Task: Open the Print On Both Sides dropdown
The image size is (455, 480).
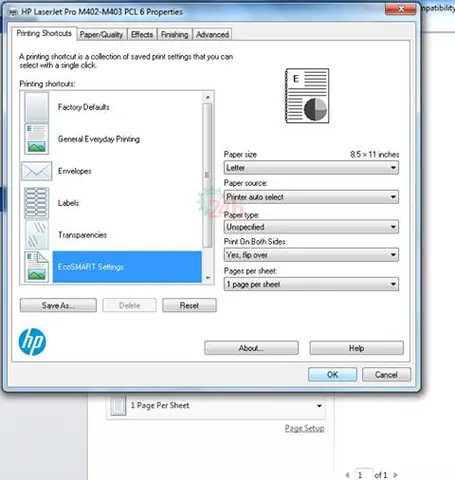Action: 311,255
